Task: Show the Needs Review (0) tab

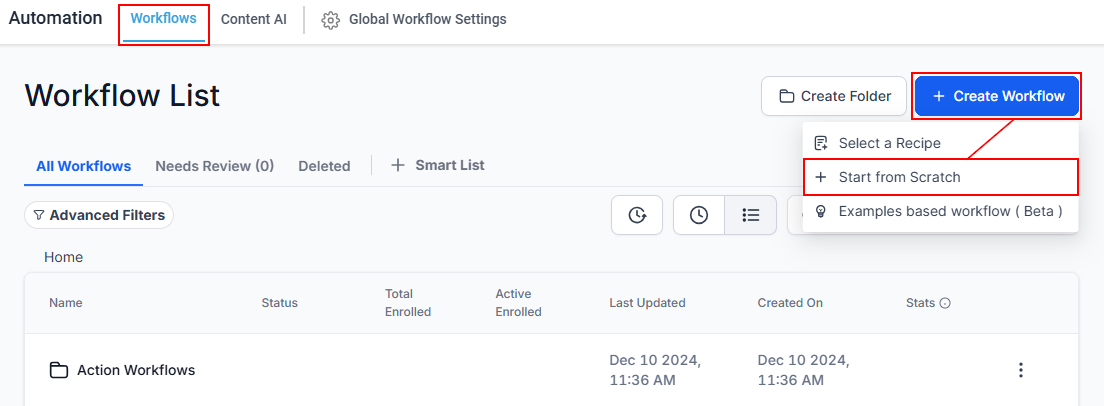Action: click(214, 166)
